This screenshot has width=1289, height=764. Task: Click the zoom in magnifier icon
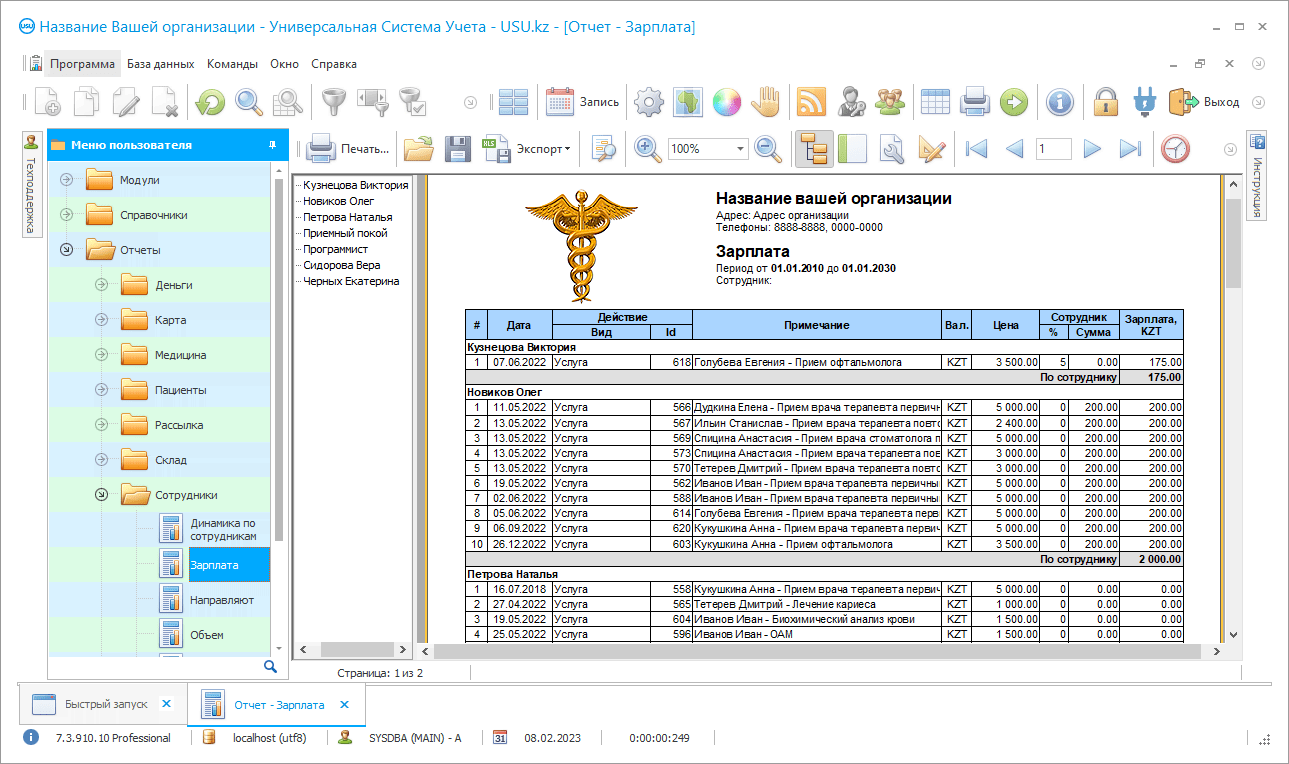tap(648, 149)
